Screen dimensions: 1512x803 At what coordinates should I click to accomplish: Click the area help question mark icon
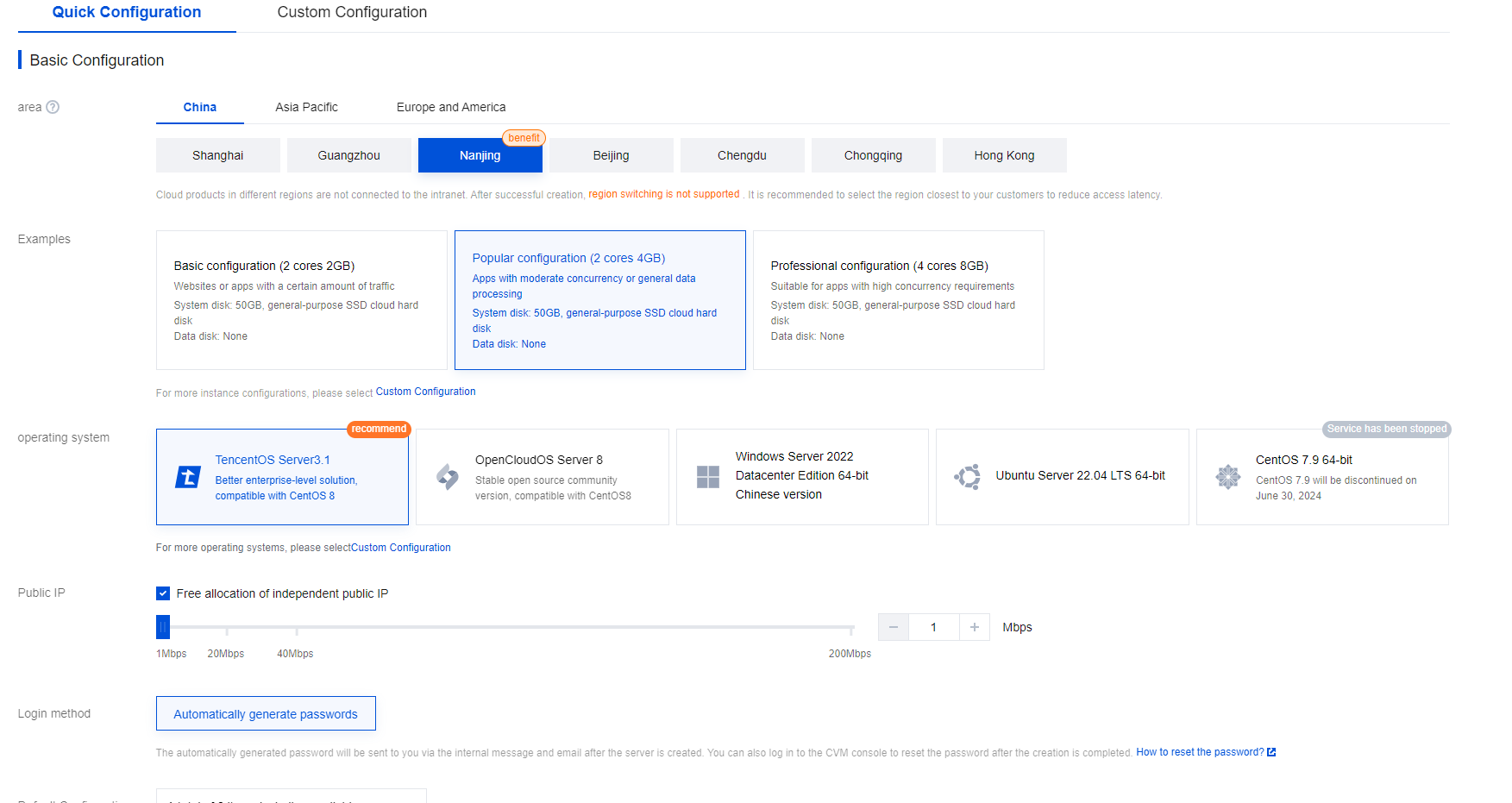click(53, 107)
